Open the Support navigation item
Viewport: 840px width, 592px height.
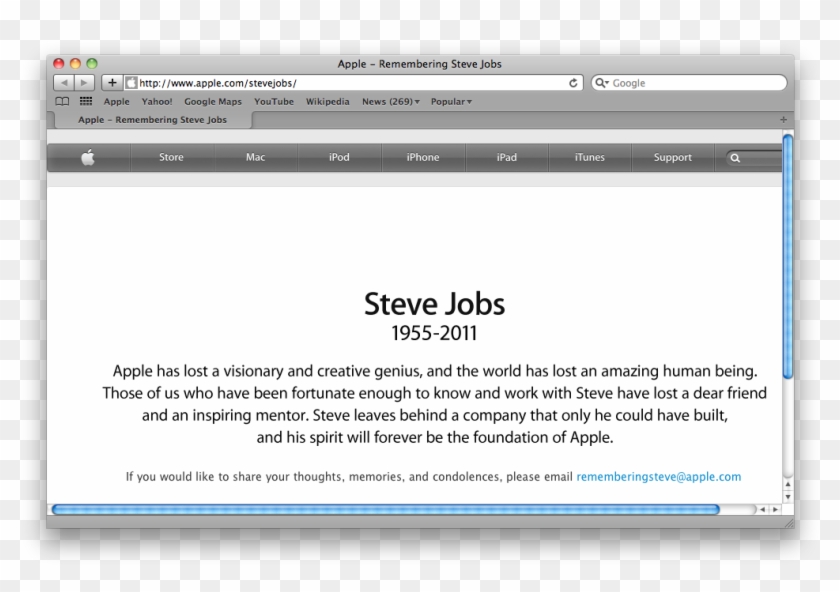coord(673,157)
